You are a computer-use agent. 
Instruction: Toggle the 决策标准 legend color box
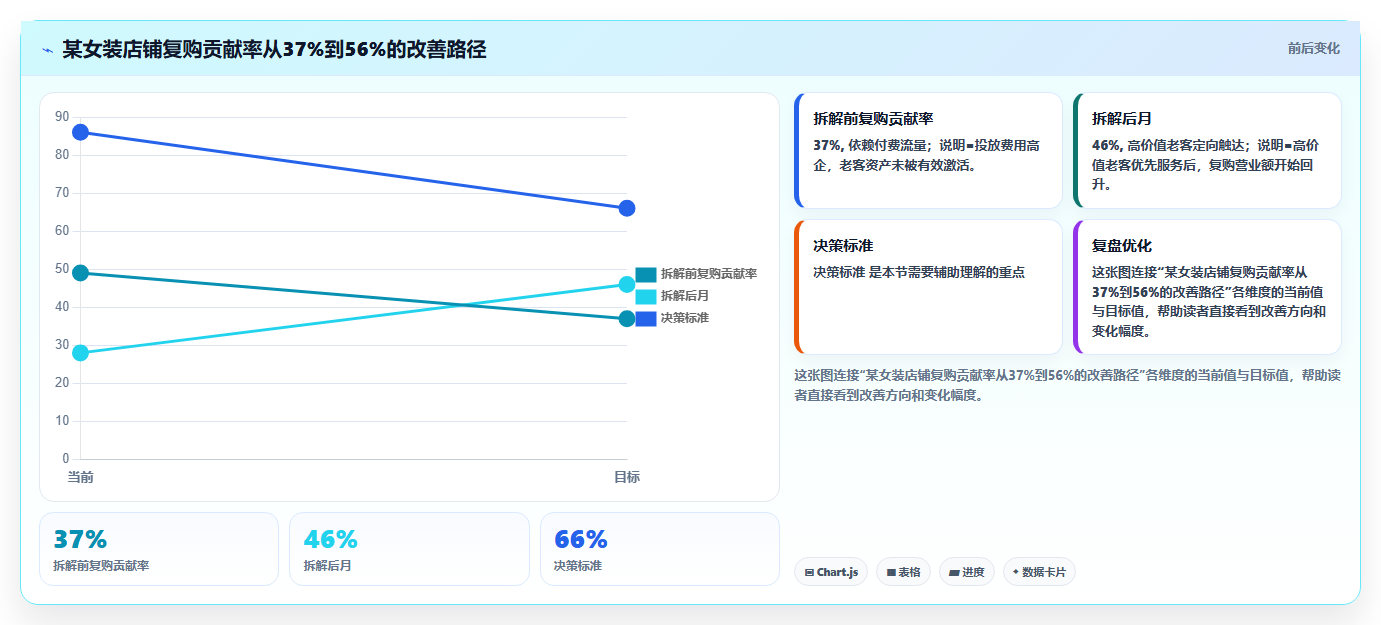(646, 318)
